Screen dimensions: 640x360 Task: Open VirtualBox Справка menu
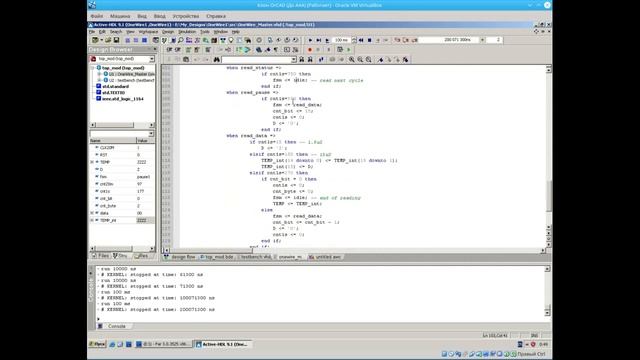(216, 16)
